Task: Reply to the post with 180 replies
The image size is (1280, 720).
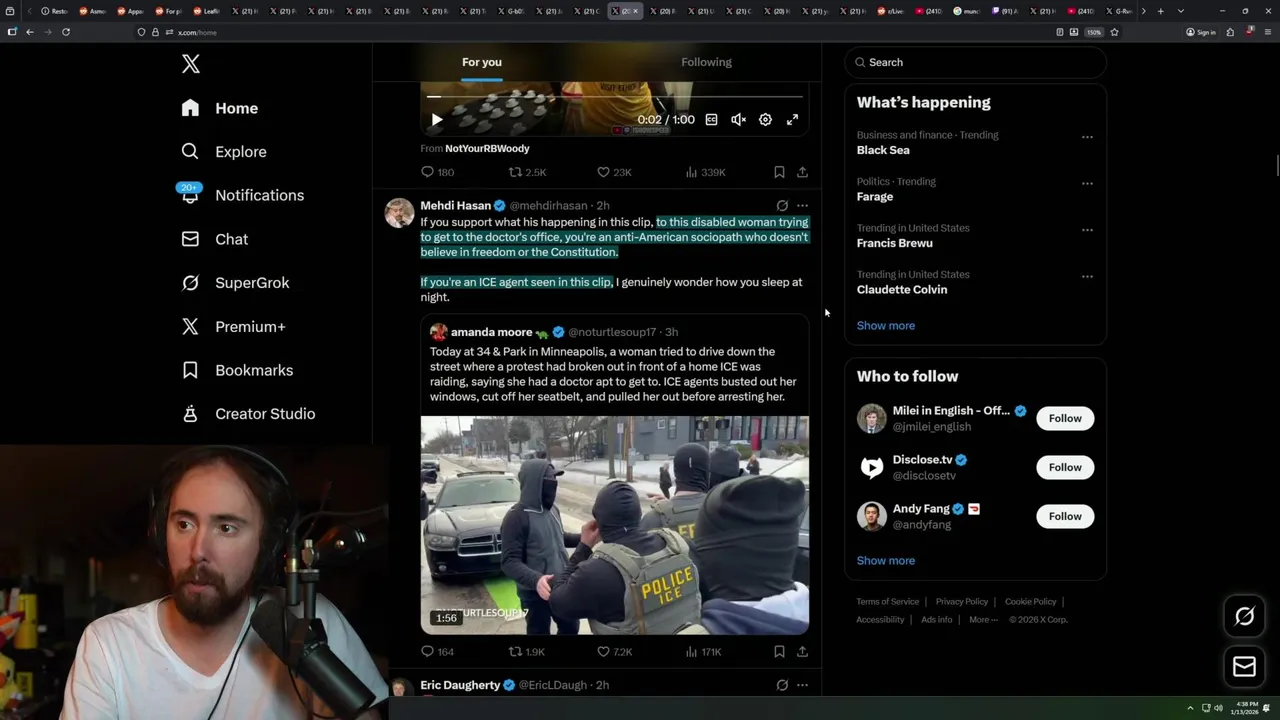Action: [x=437, y=172]
